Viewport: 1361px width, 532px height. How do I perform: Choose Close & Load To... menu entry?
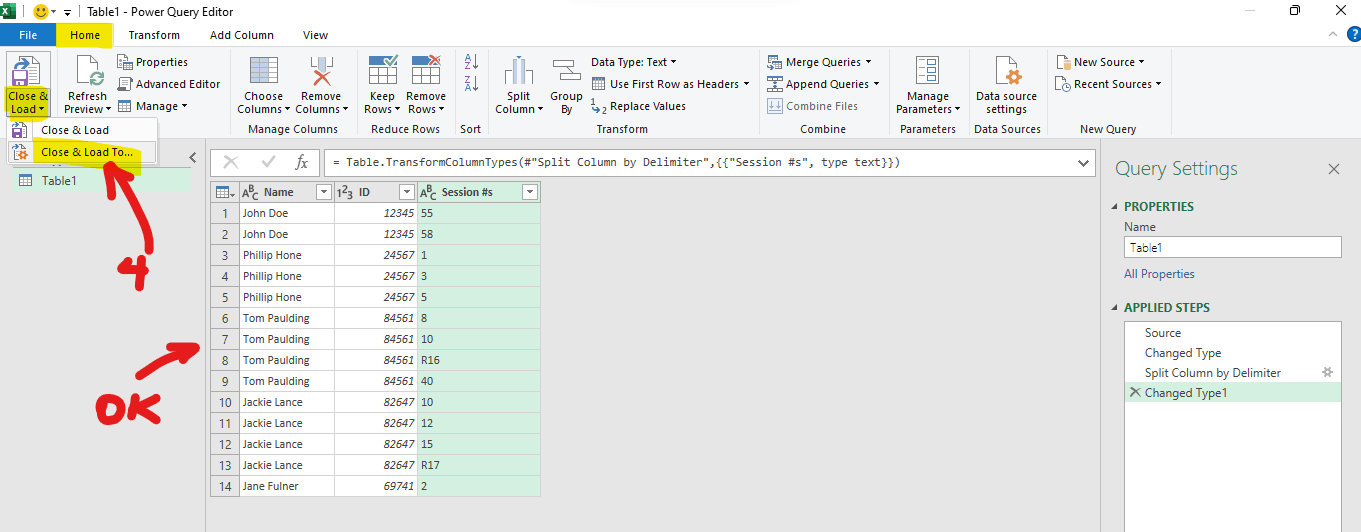82,152
